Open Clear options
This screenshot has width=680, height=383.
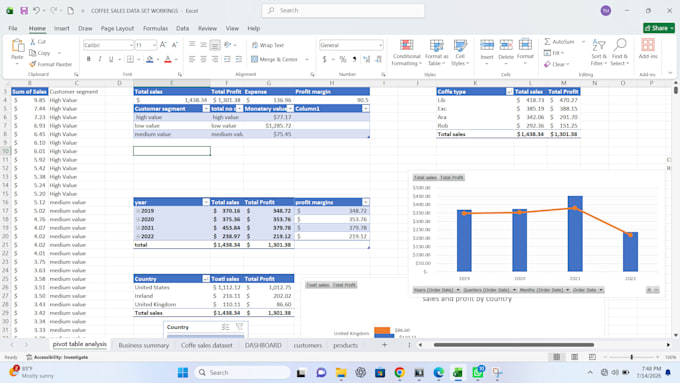pos(556,64)
